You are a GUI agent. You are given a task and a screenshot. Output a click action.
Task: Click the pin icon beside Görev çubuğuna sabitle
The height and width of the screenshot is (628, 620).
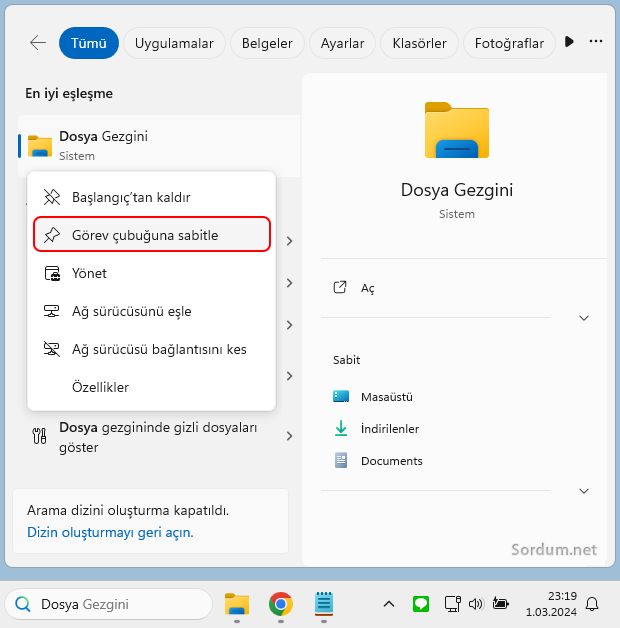[x=52, y=235]
